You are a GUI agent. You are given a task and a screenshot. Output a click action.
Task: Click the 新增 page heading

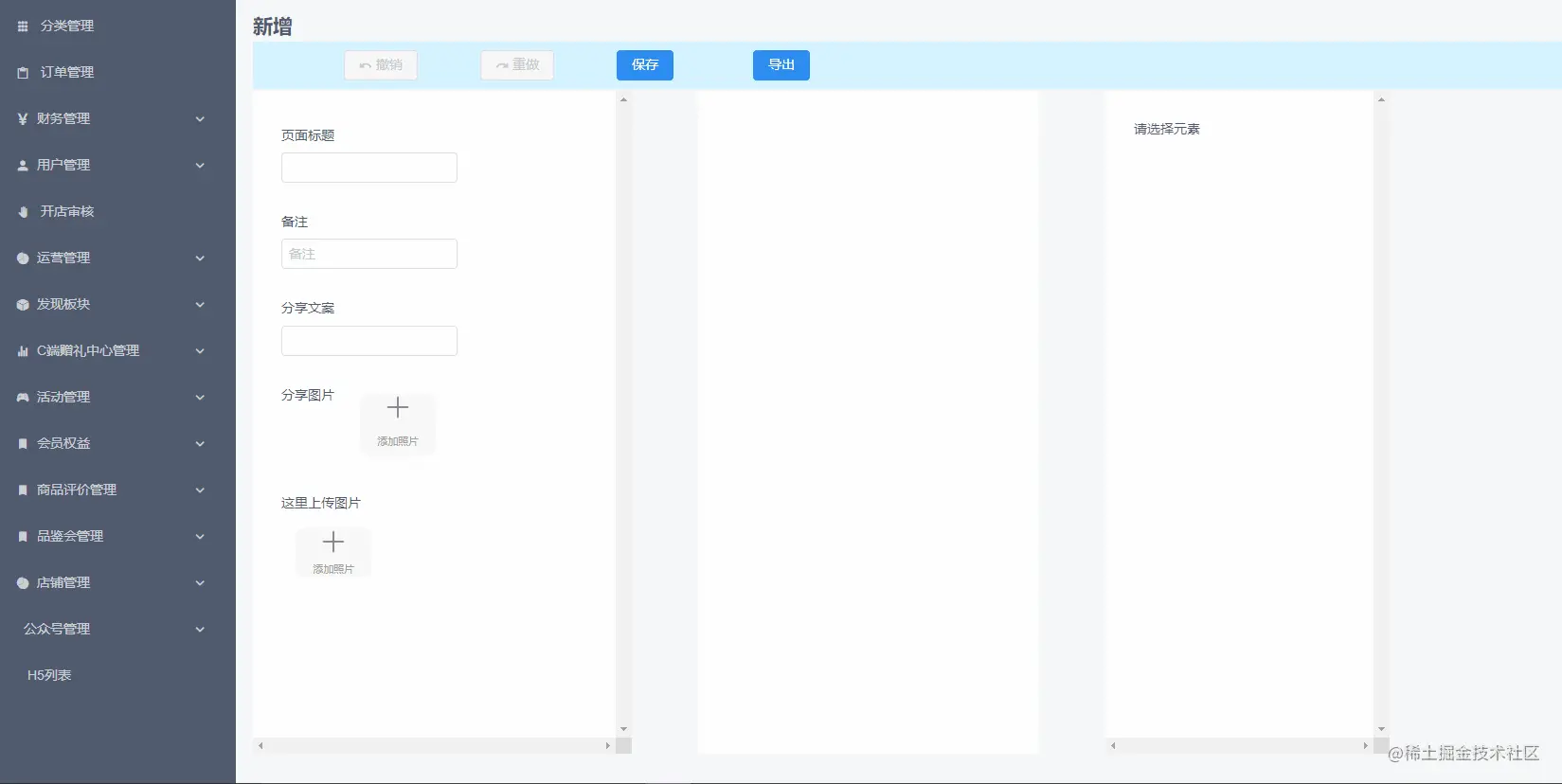coord(273,27)
